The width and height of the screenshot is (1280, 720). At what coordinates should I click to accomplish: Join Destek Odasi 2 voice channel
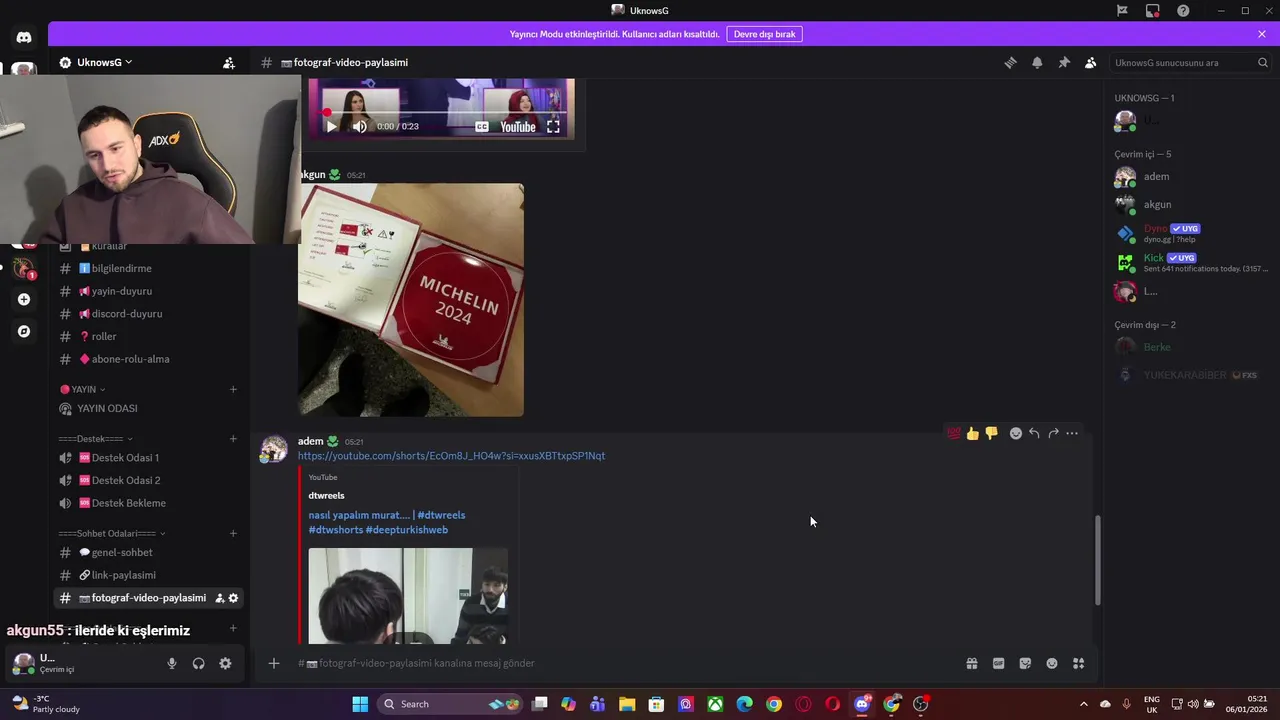(148, 480)
